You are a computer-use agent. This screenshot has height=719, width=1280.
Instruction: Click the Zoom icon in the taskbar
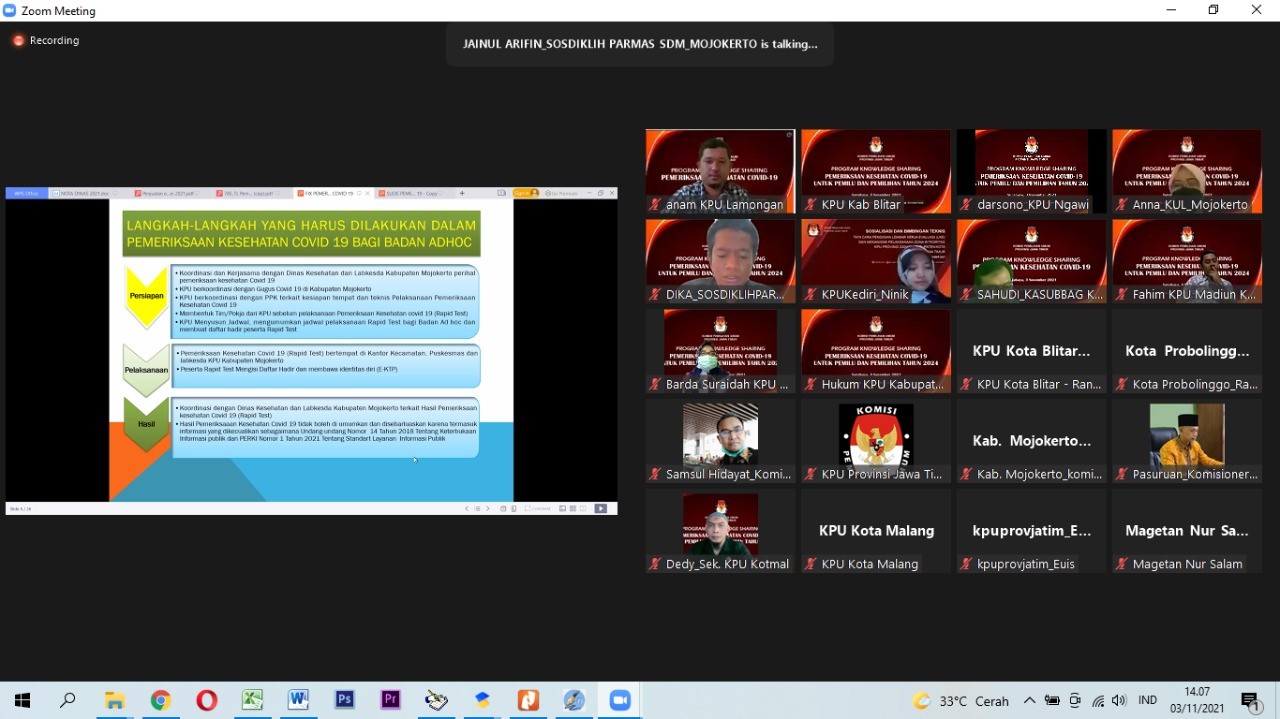[620, 701]
